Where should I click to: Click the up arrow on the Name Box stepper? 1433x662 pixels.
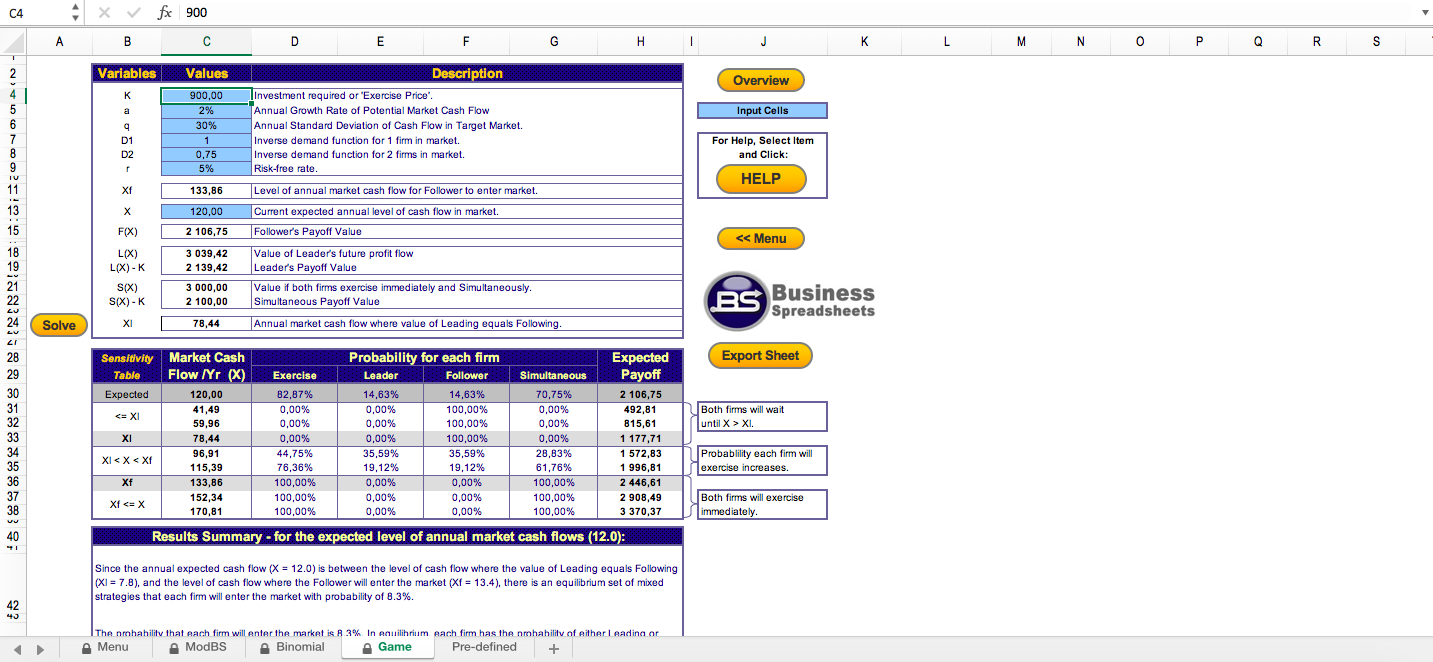tap(74, 8)
